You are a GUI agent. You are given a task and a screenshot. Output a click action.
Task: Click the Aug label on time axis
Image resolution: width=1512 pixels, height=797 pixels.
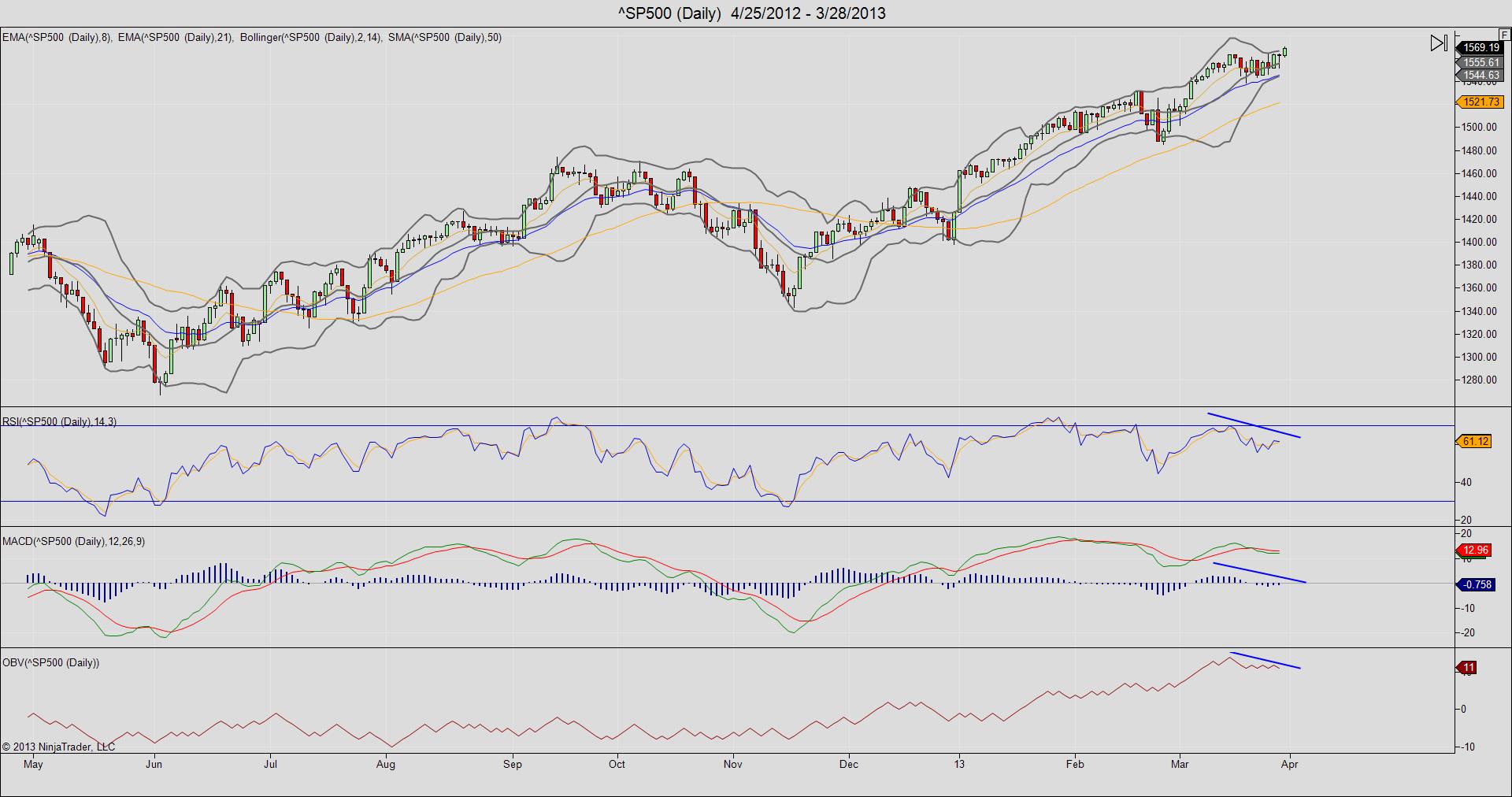point(386,764)
